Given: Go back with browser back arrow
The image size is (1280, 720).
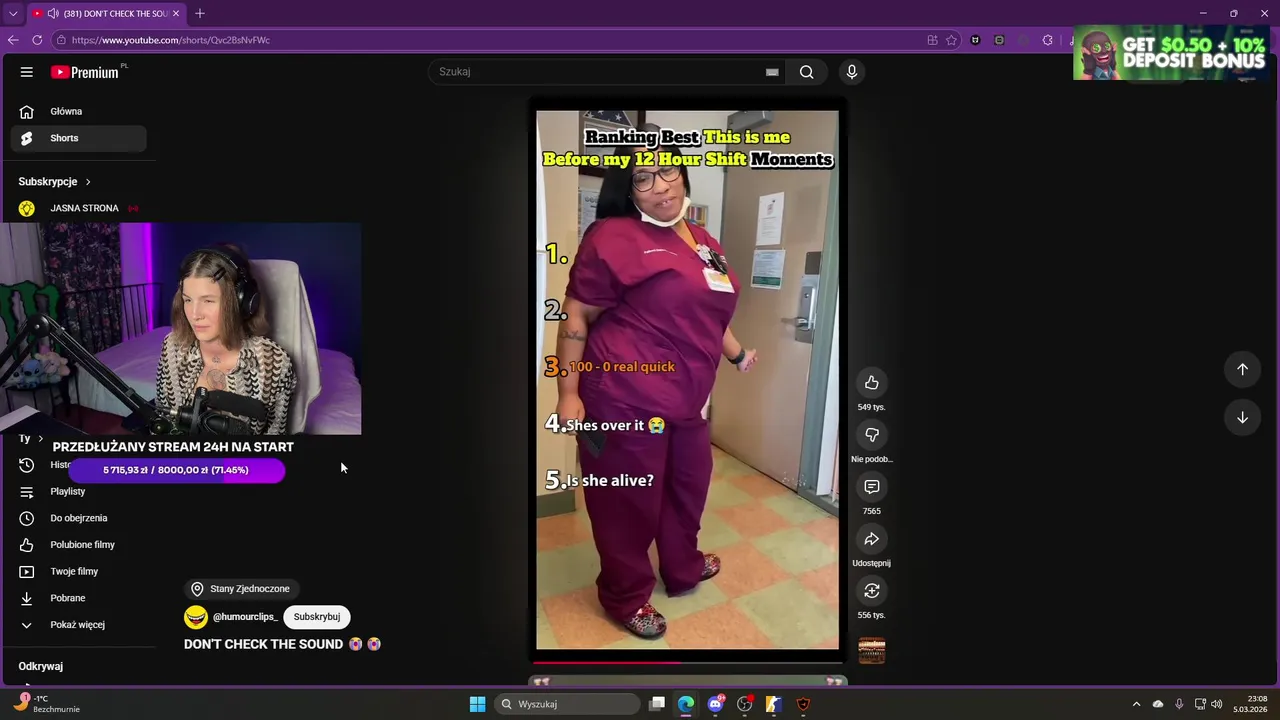Looking at the screenshot, I should tap(13, 40).
